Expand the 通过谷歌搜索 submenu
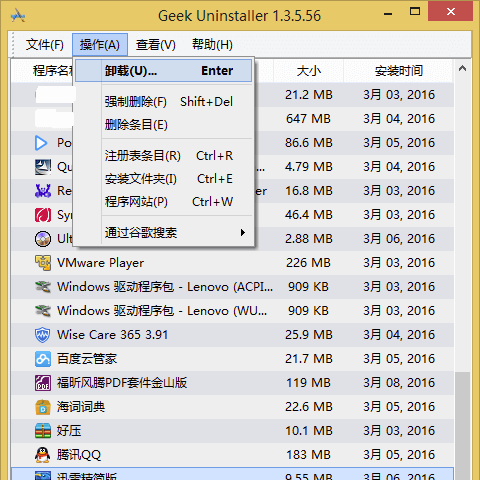The height and width of the screenshot is (480, 480). click(163, 233)
